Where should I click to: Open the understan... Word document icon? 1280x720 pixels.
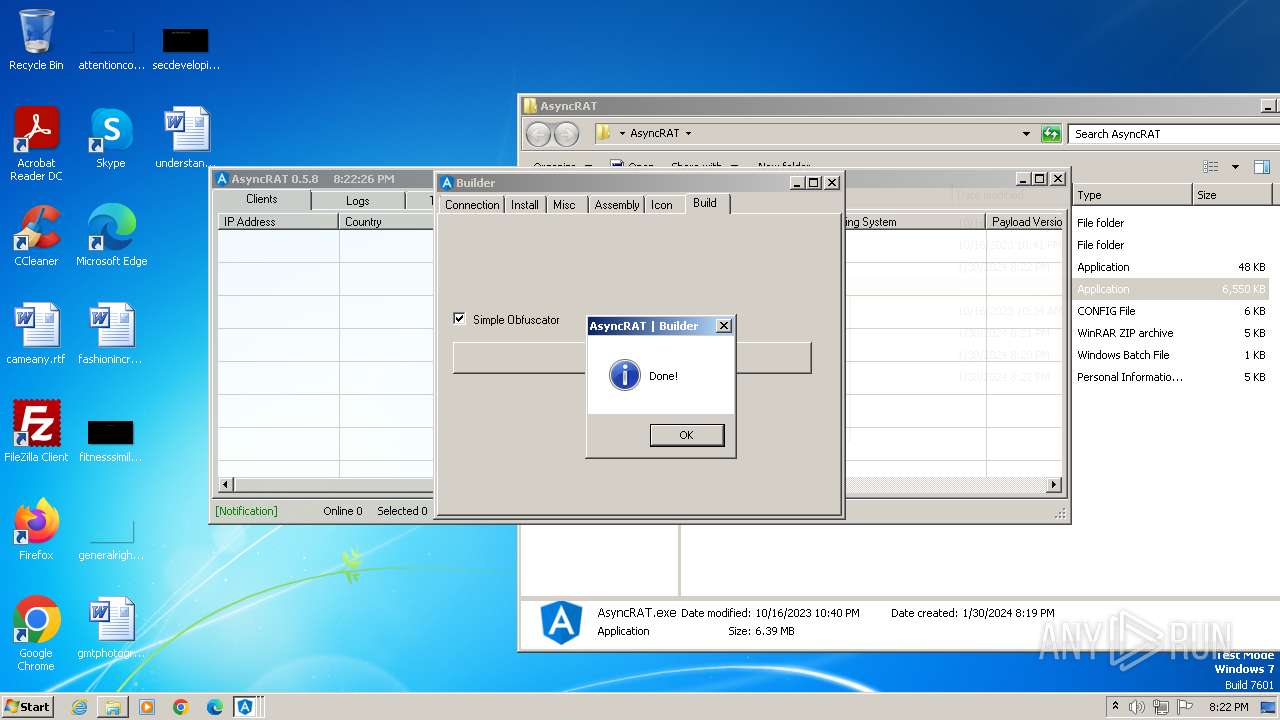pos(186,138)
